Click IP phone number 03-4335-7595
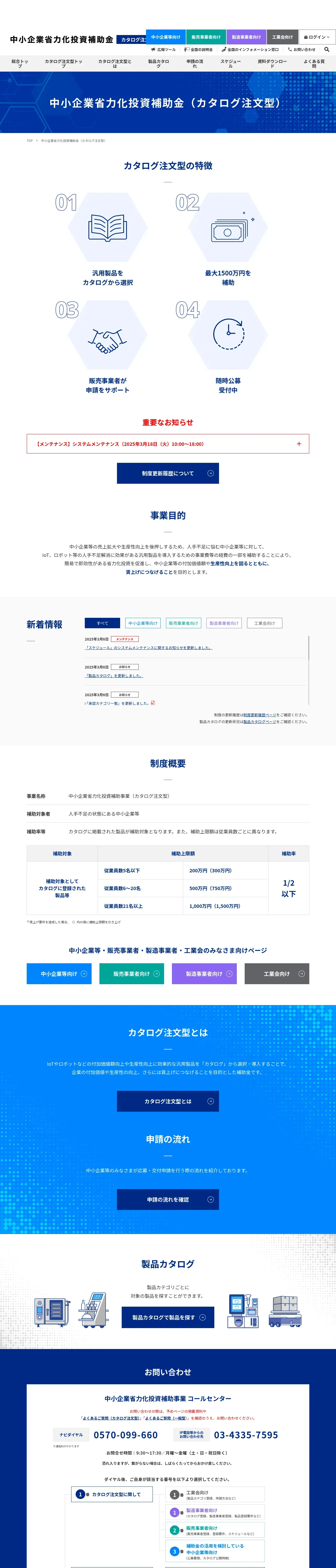 (x=246, y=1435)
